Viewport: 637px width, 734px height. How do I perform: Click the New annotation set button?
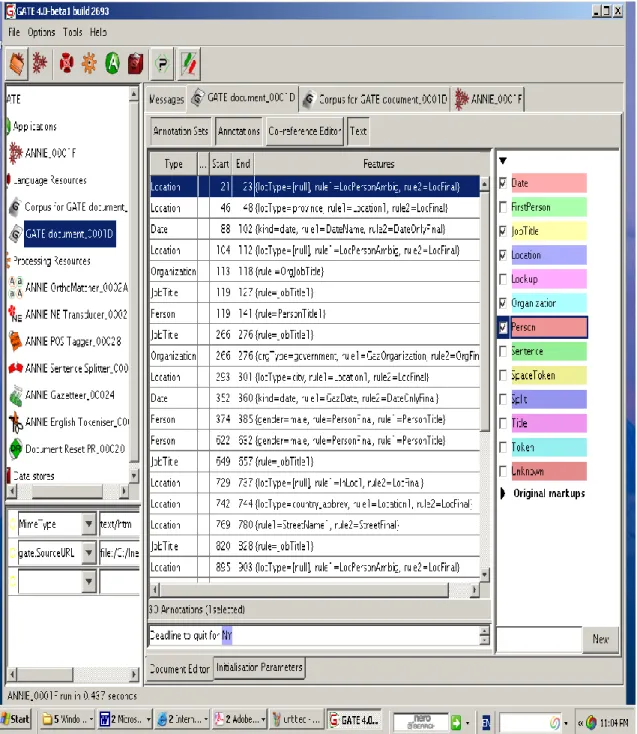pos(600,639)
